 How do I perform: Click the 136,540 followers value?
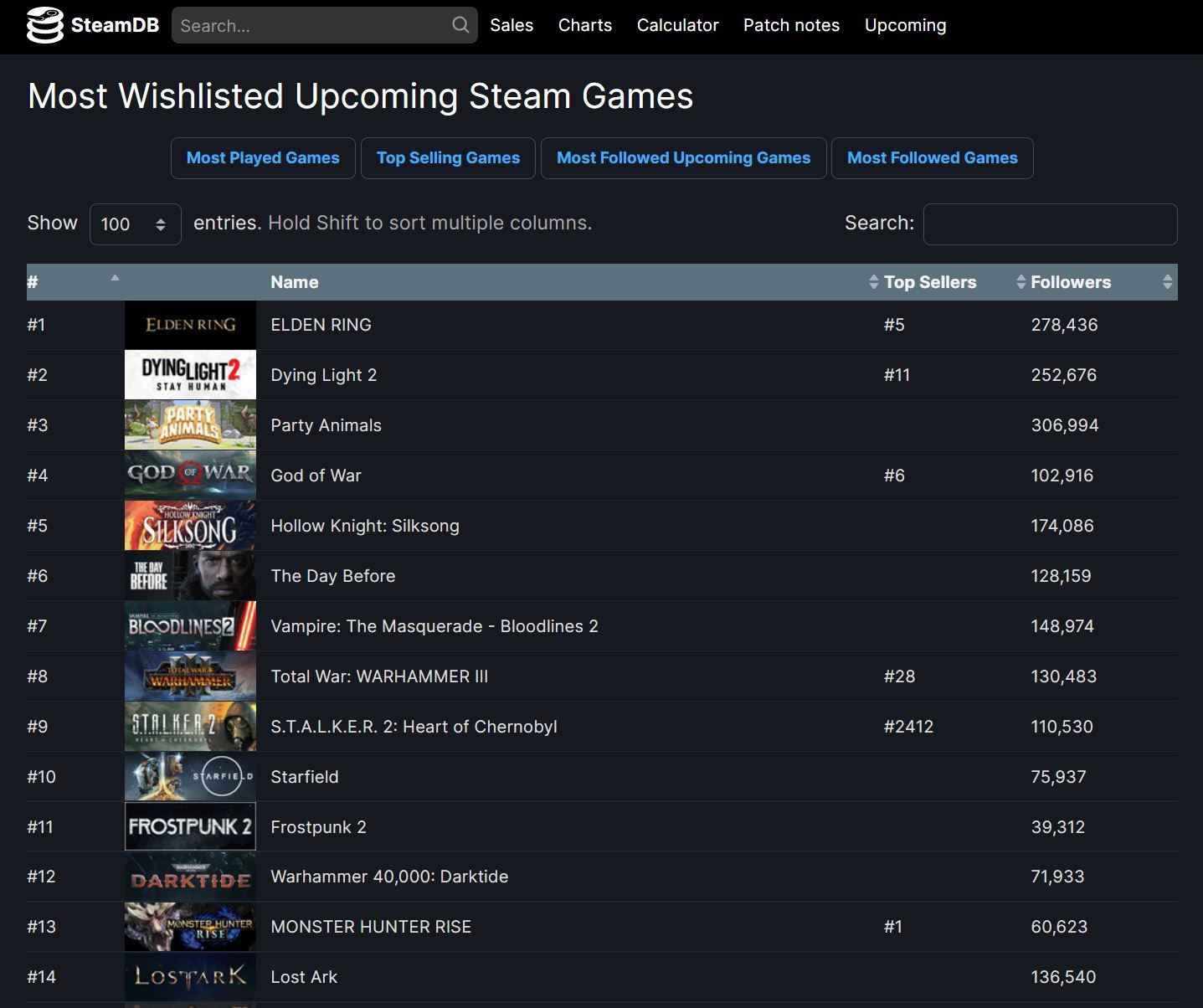tap(1063, 977)
